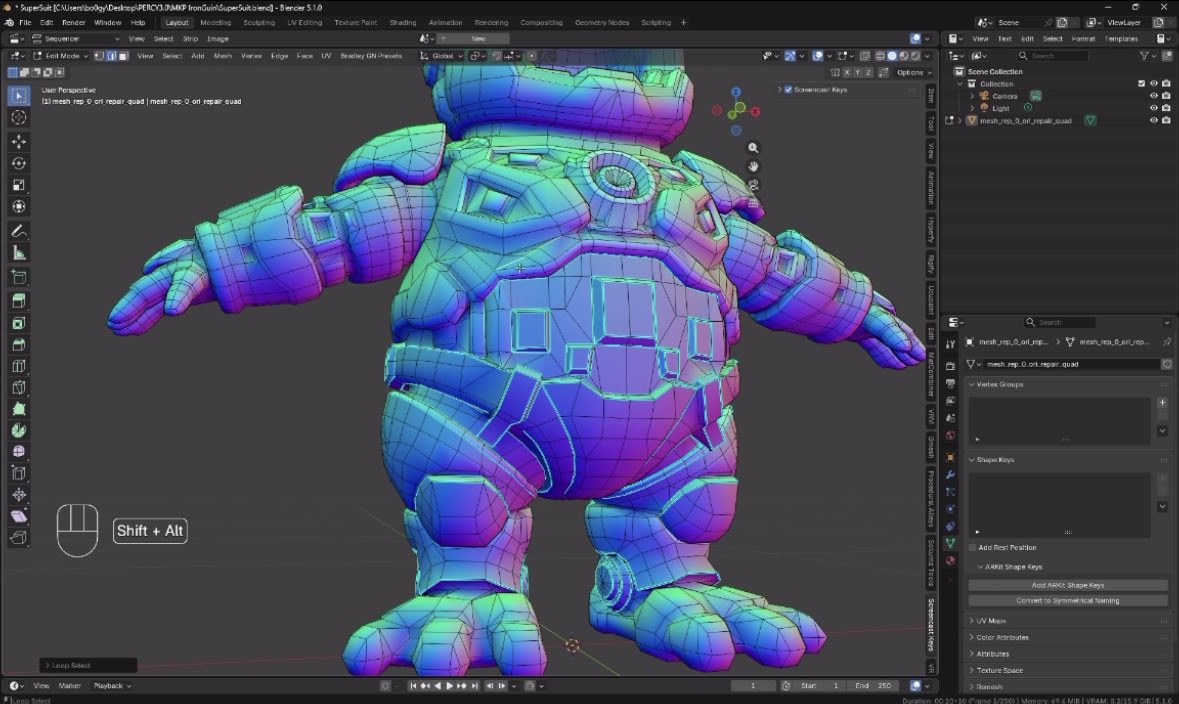Select the Move tool in toolbar
Viewport: 1179px width, 704px height.
click(x=19, y=141)
